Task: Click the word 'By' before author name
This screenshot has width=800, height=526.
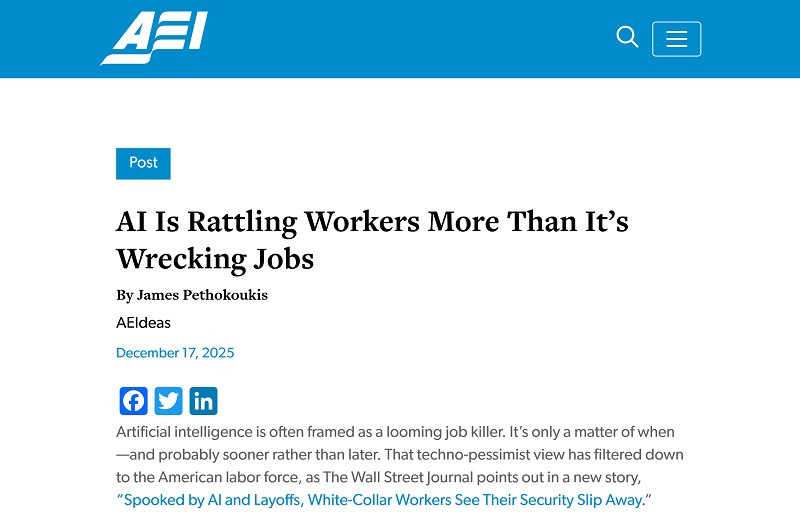Action: [124, 296]
